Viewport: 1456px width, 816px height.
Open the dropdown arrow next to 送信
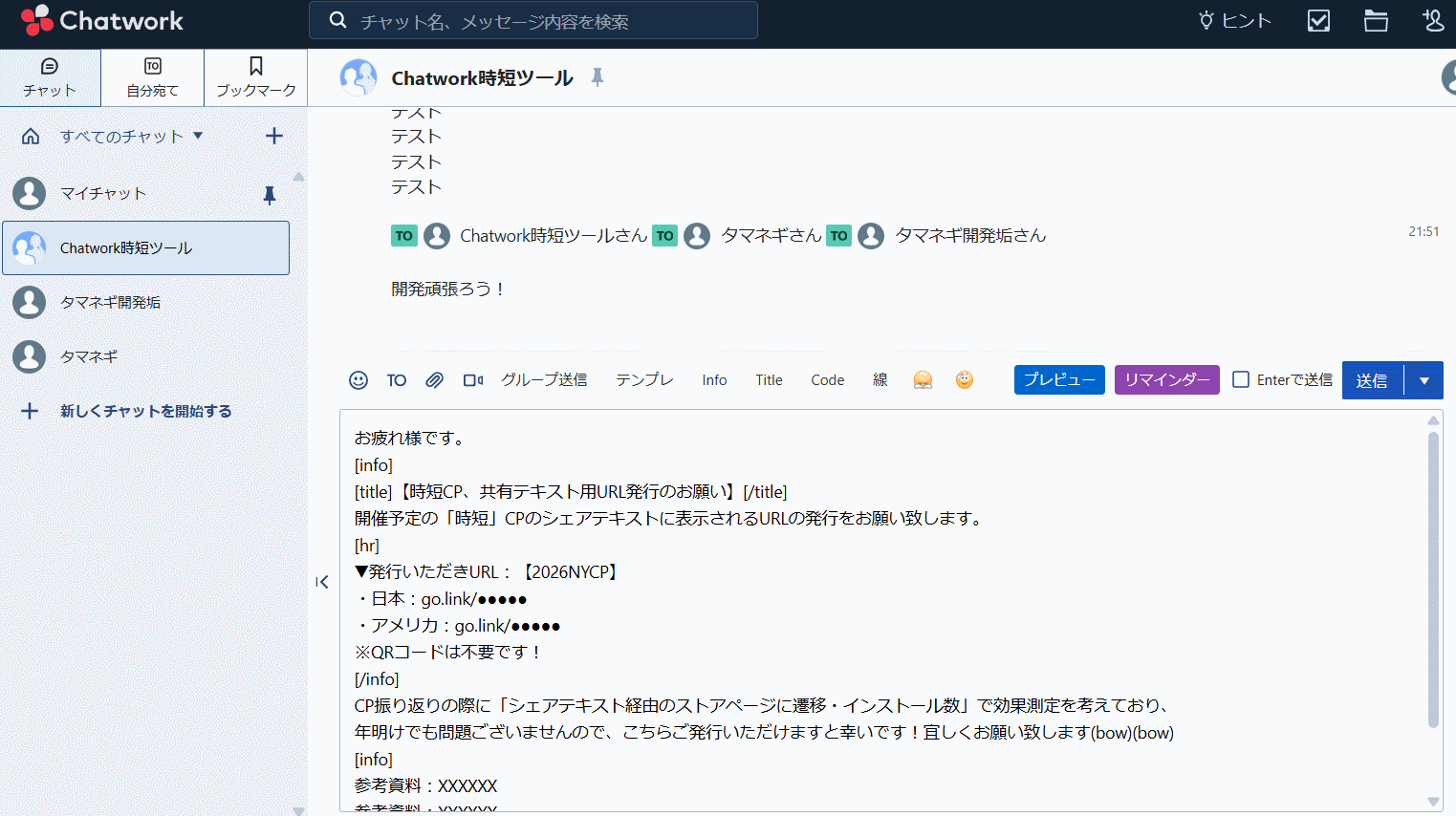1424,380
